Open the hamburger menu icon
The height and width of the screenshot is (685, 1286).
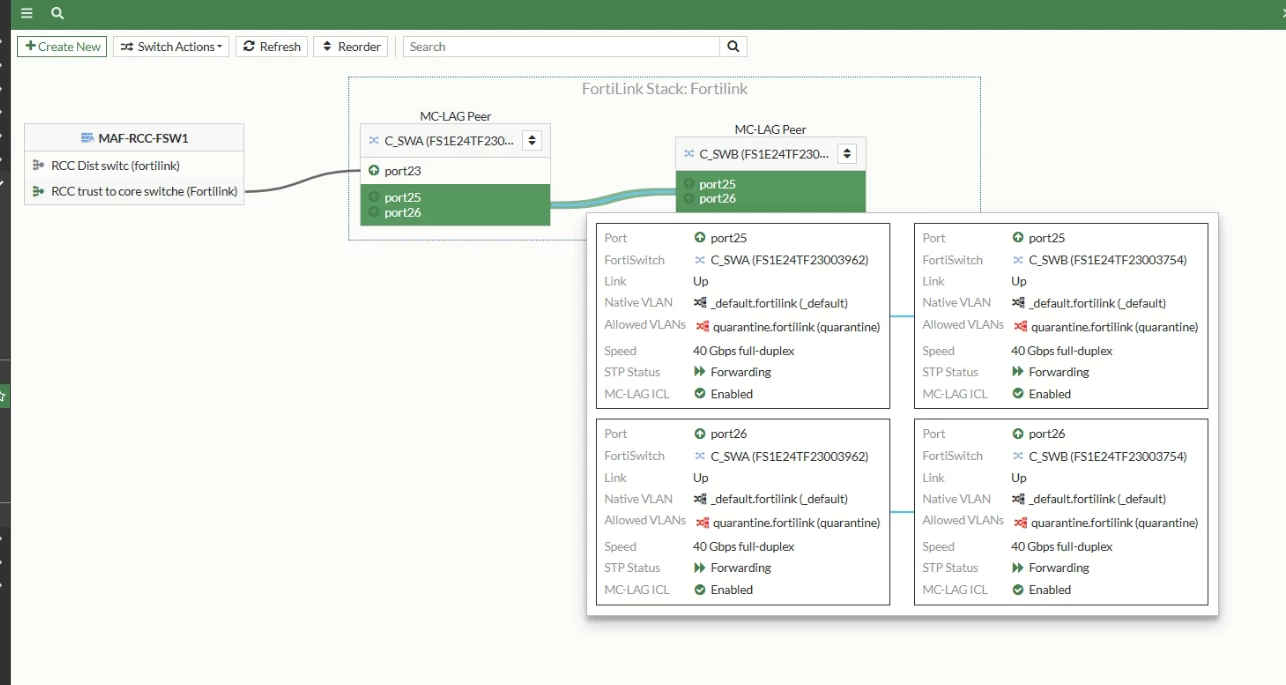(27, 13)
